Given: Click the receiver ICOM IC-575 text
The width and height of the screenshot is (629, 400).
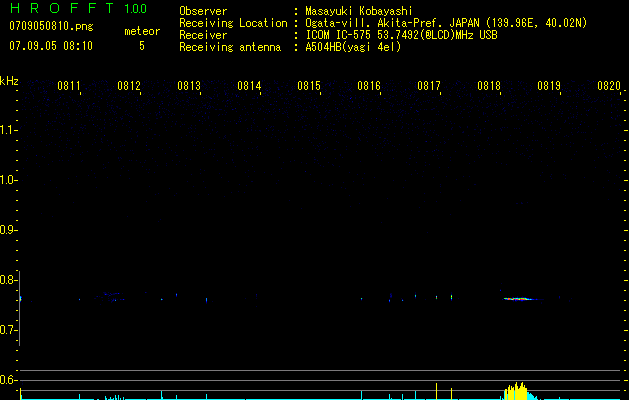Looking at the screenshot, I should (x=401, y=35).
